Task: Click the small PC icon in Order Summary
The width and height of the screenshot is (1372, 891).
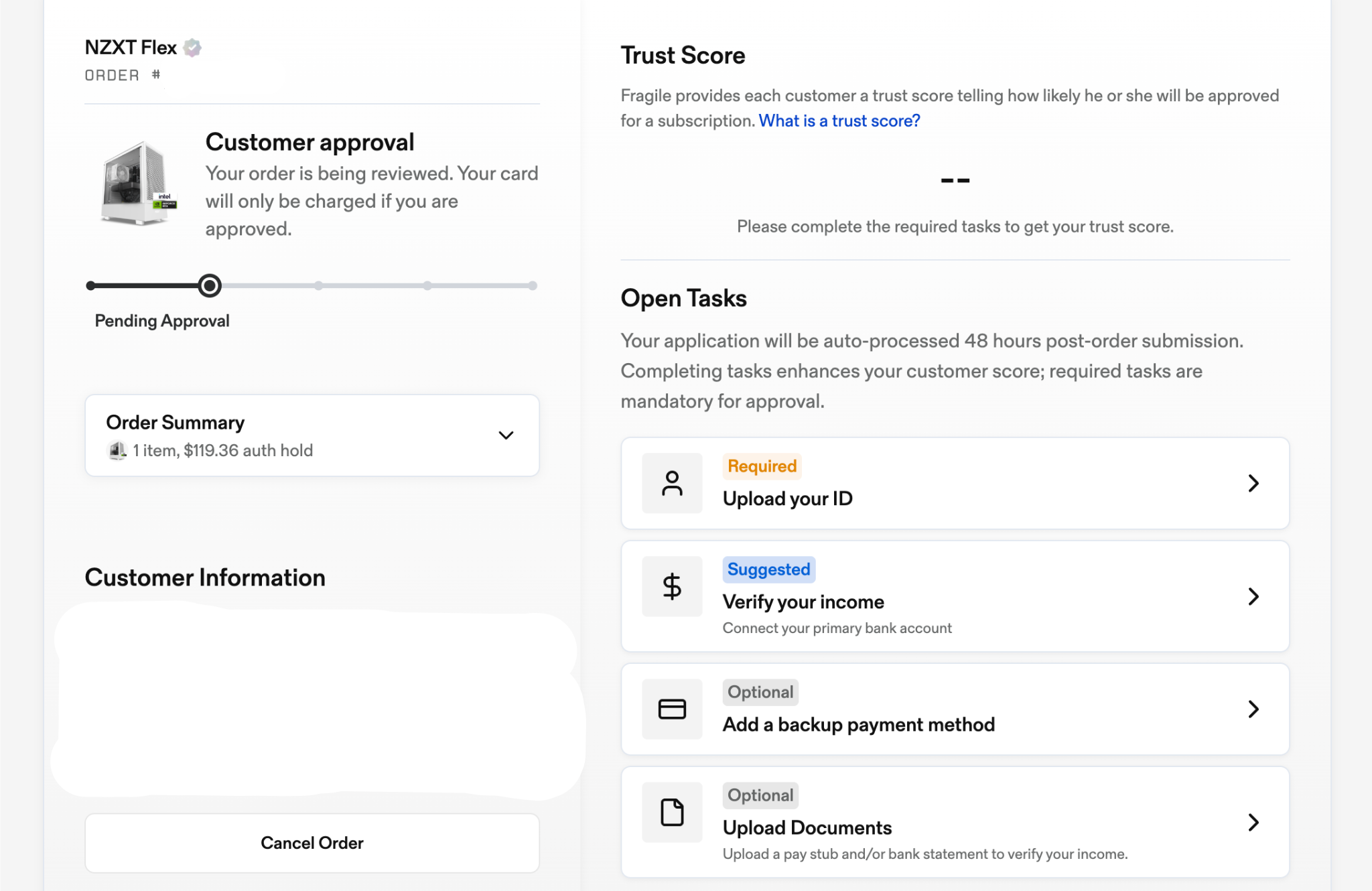Action: (117, 450)
